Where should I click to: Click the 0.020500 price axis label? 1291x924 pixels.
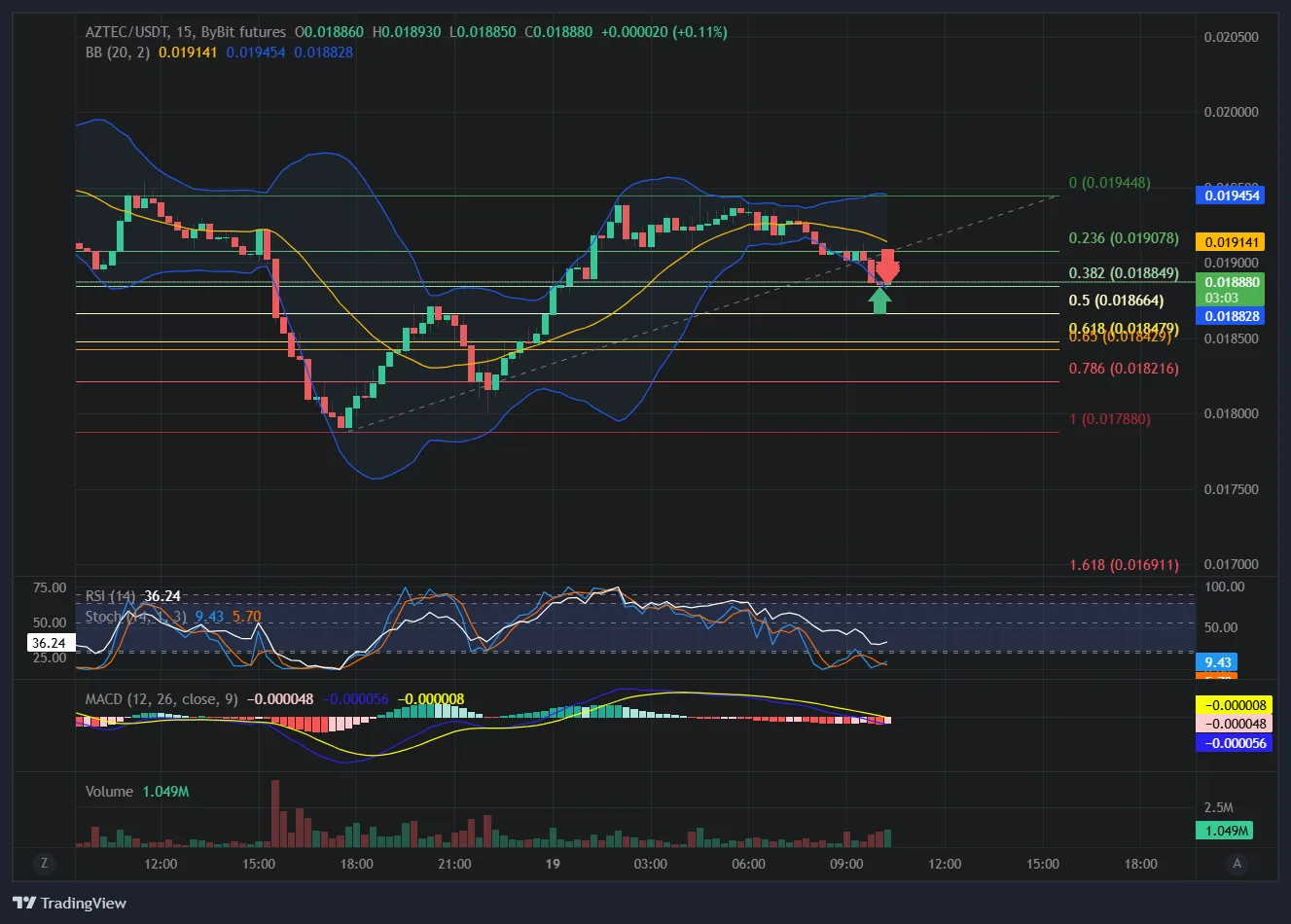pos(1232,37)
